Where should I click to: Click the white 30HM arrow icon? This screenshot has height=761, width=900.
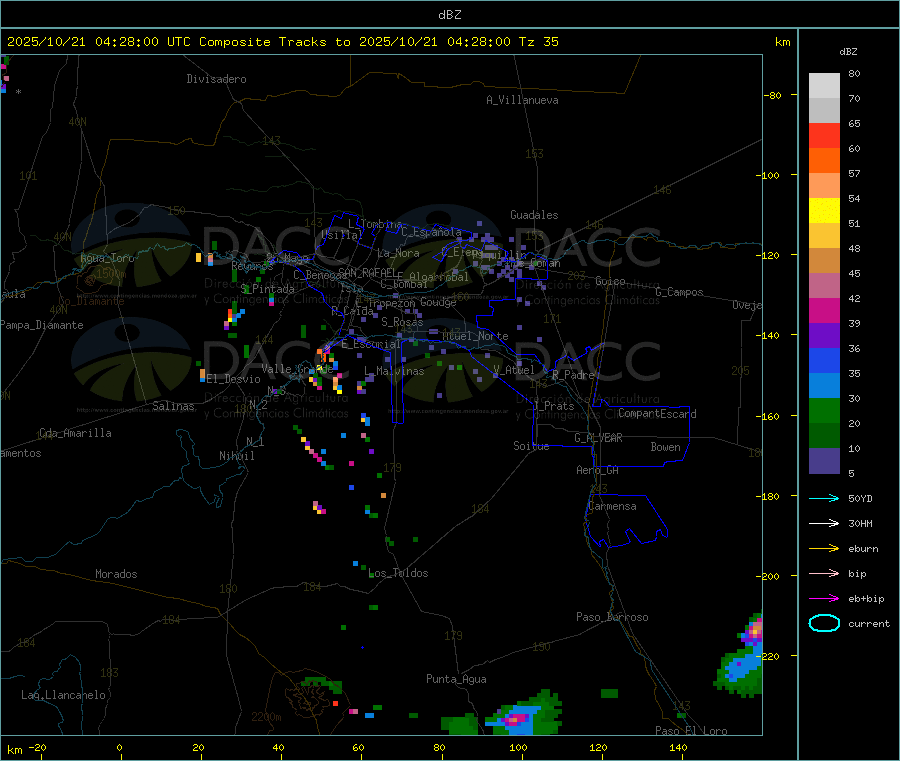click(x=824, y=523)
